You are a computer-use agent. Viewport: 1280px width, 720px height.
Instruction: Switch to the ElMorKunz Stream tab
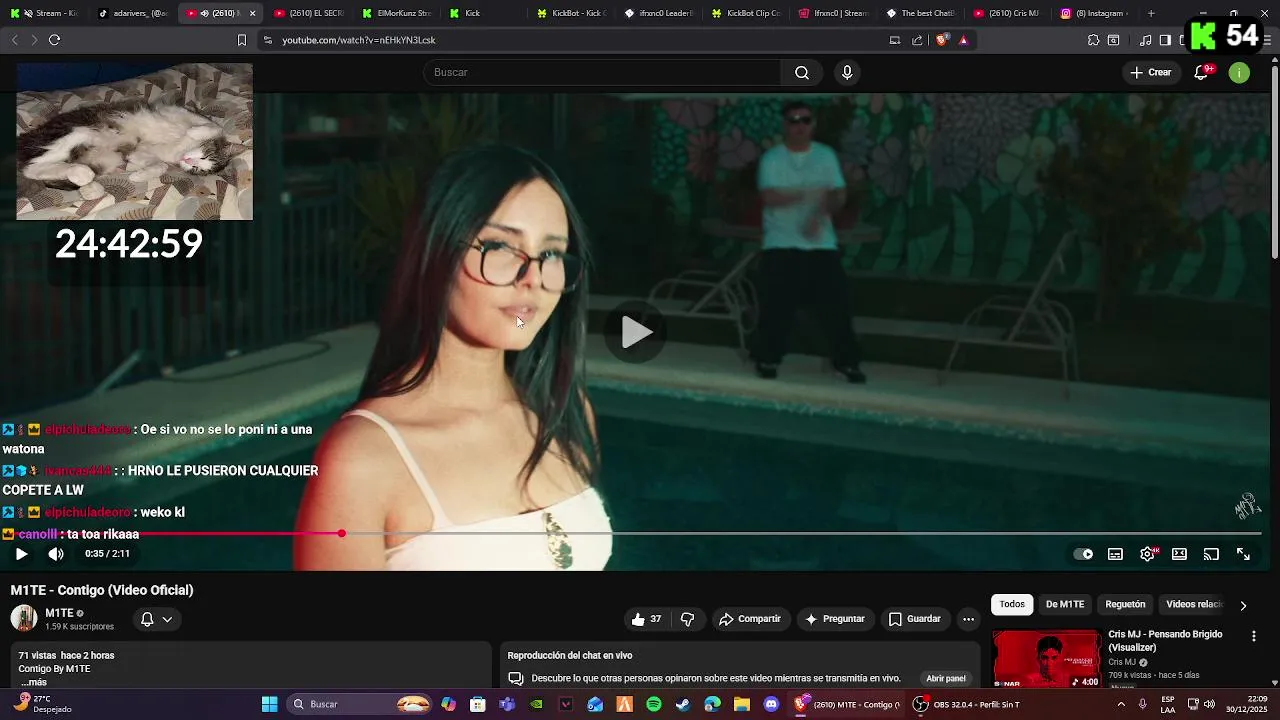coord(398,13)
